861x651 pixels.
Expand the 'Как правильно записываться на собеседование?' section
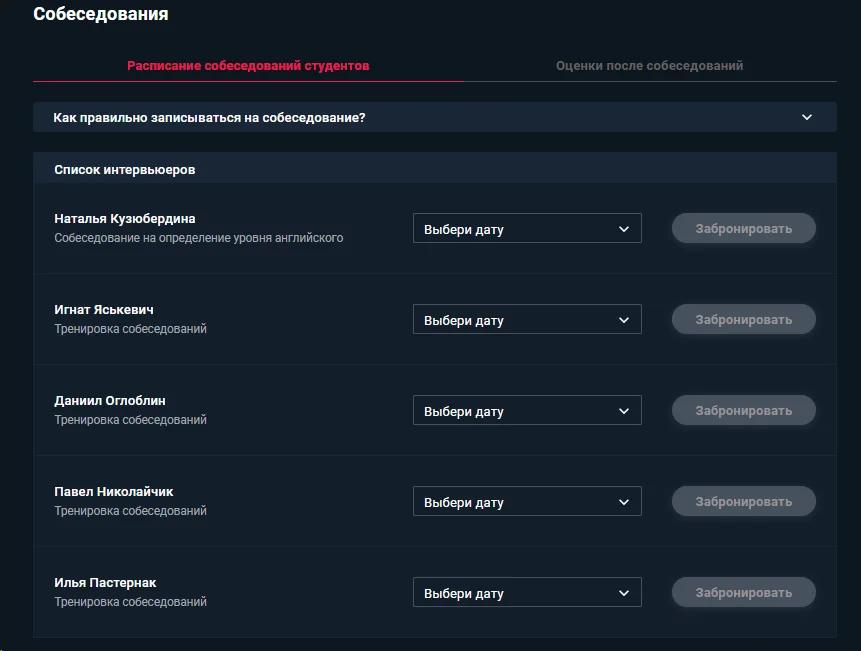(434, 117)
